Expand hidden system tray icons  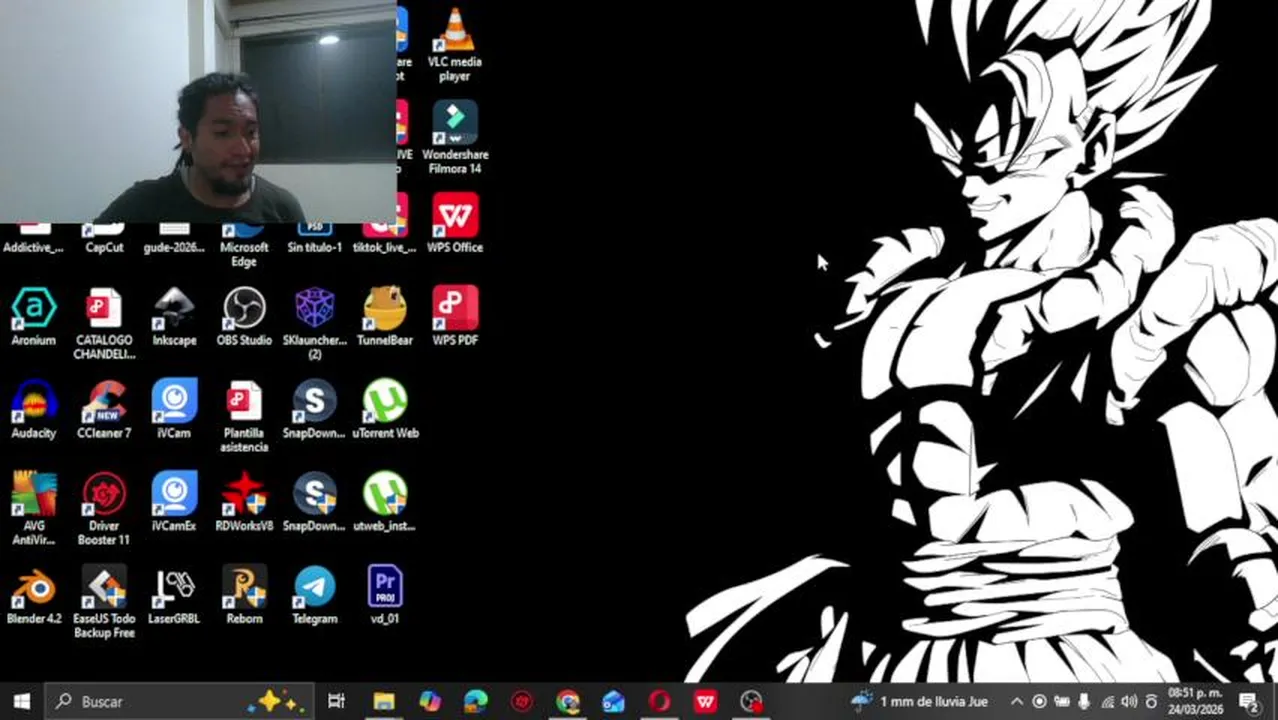tap(1017, 701)
